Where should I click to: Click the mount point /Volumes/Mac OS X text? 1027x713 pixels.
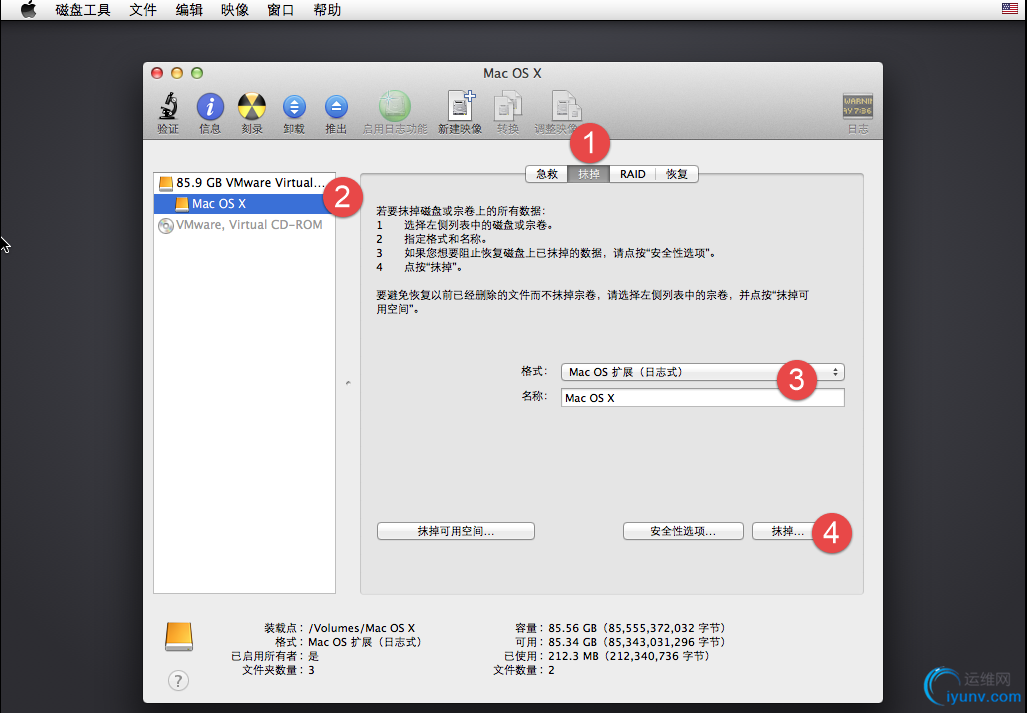pyautogui.click(x=362, y=628)
